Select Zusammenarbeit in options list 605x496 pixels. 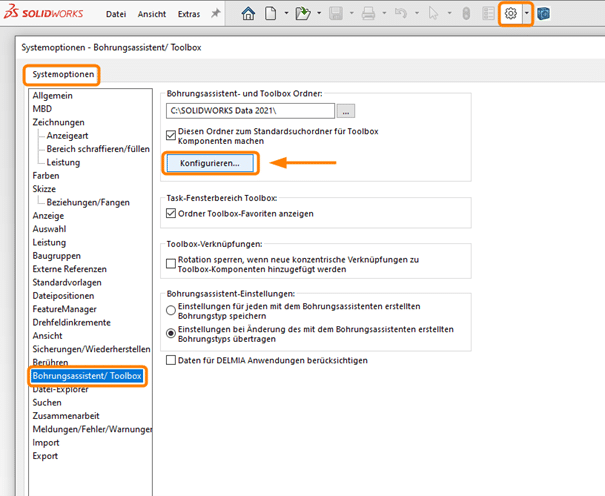[x=66, y=416]
